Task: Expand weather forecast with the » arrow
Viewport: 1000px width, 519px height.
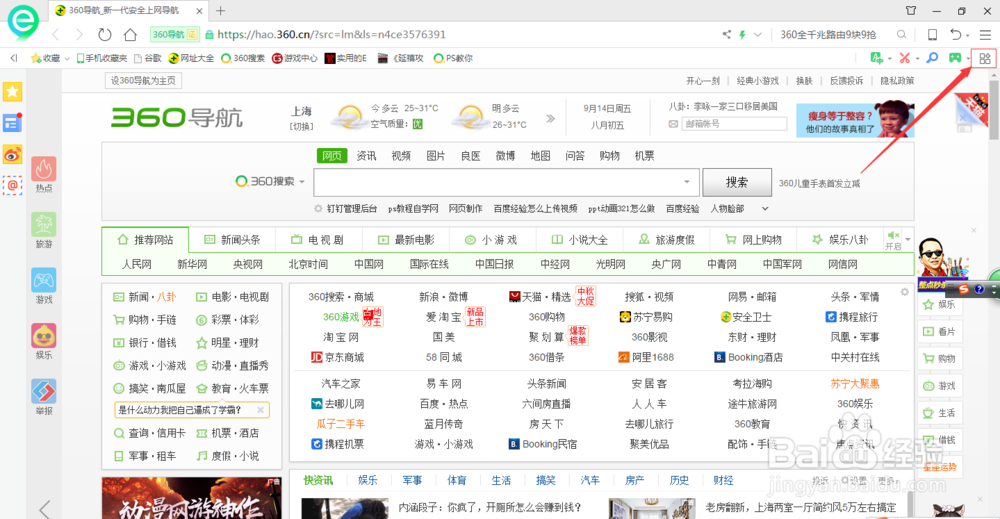Action: pyautogui.click(x=550, y=118)
